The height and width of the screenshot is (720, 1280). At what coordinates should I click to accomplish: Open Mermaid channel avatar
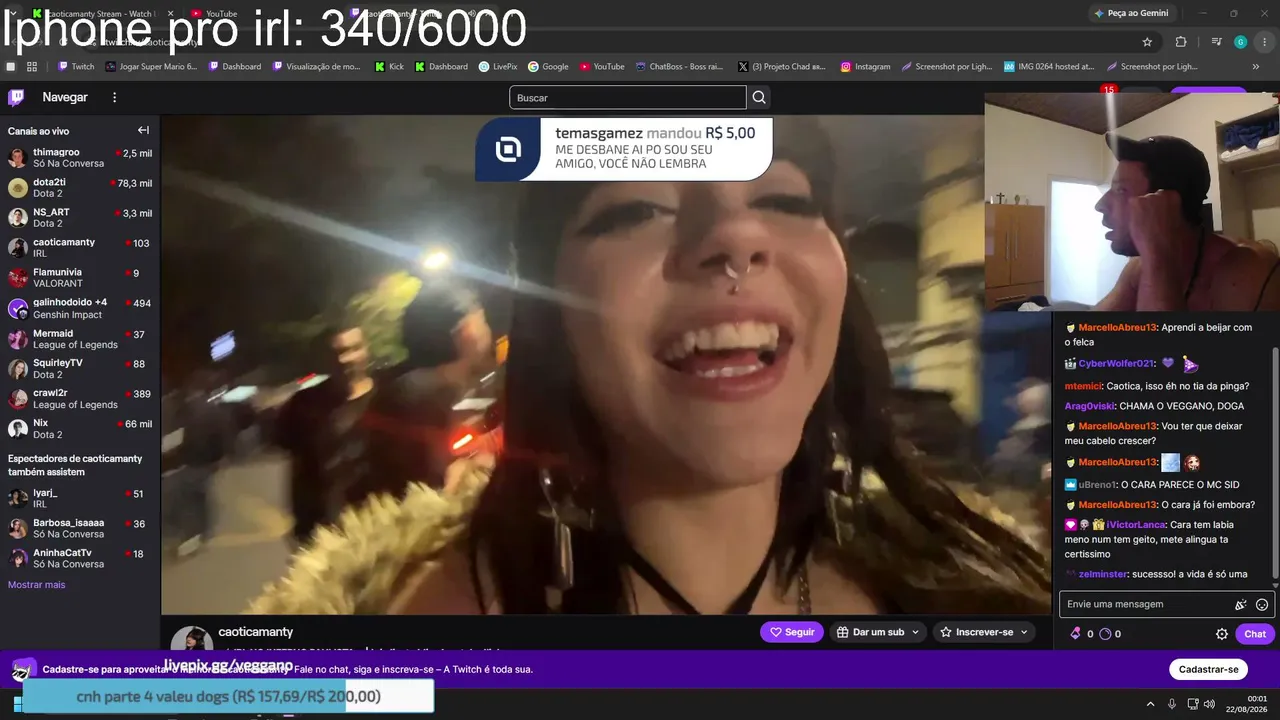(x=17, y=339)
